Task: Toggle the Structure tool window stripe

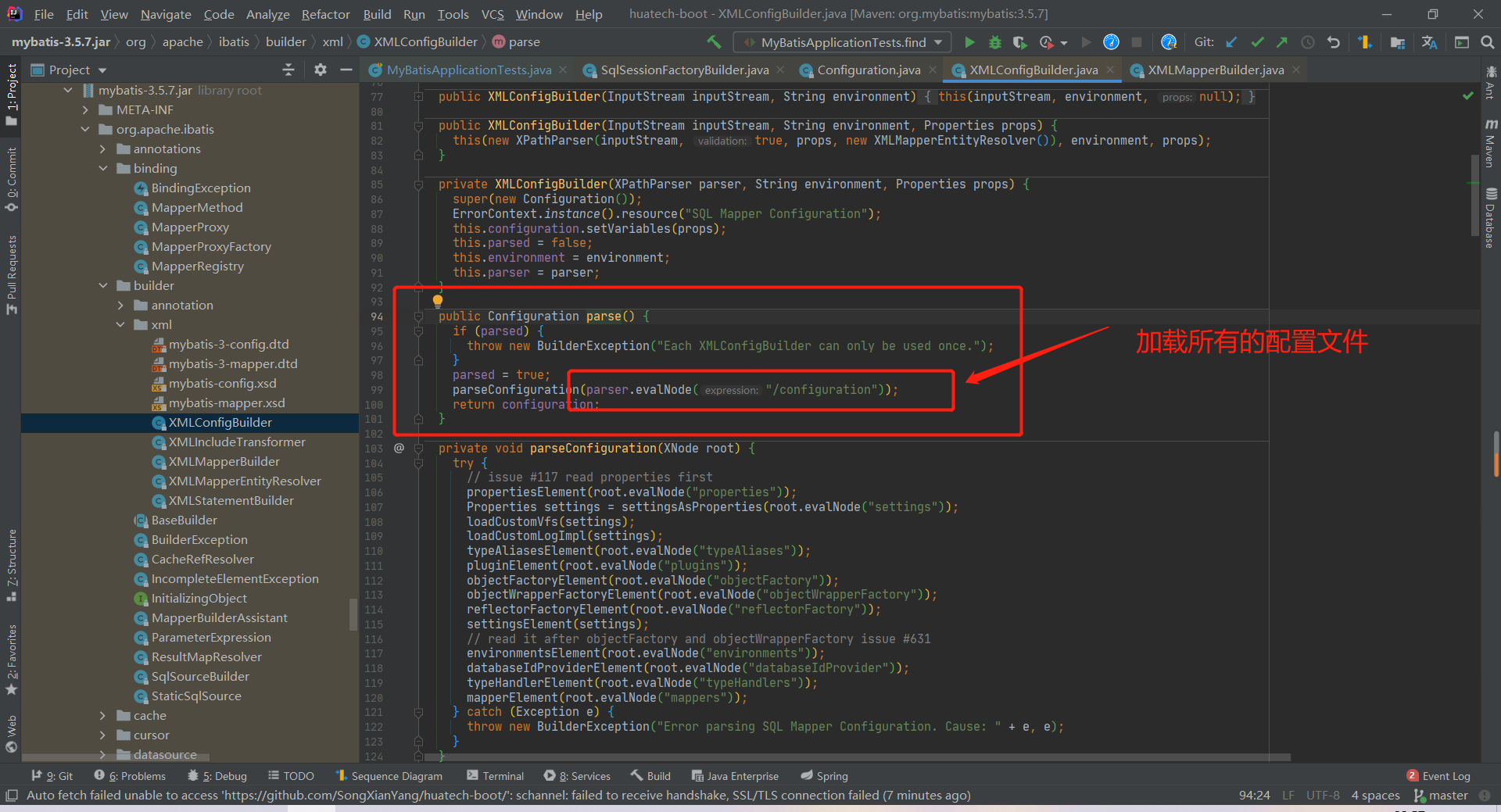Action: click(x=11, y=564)
